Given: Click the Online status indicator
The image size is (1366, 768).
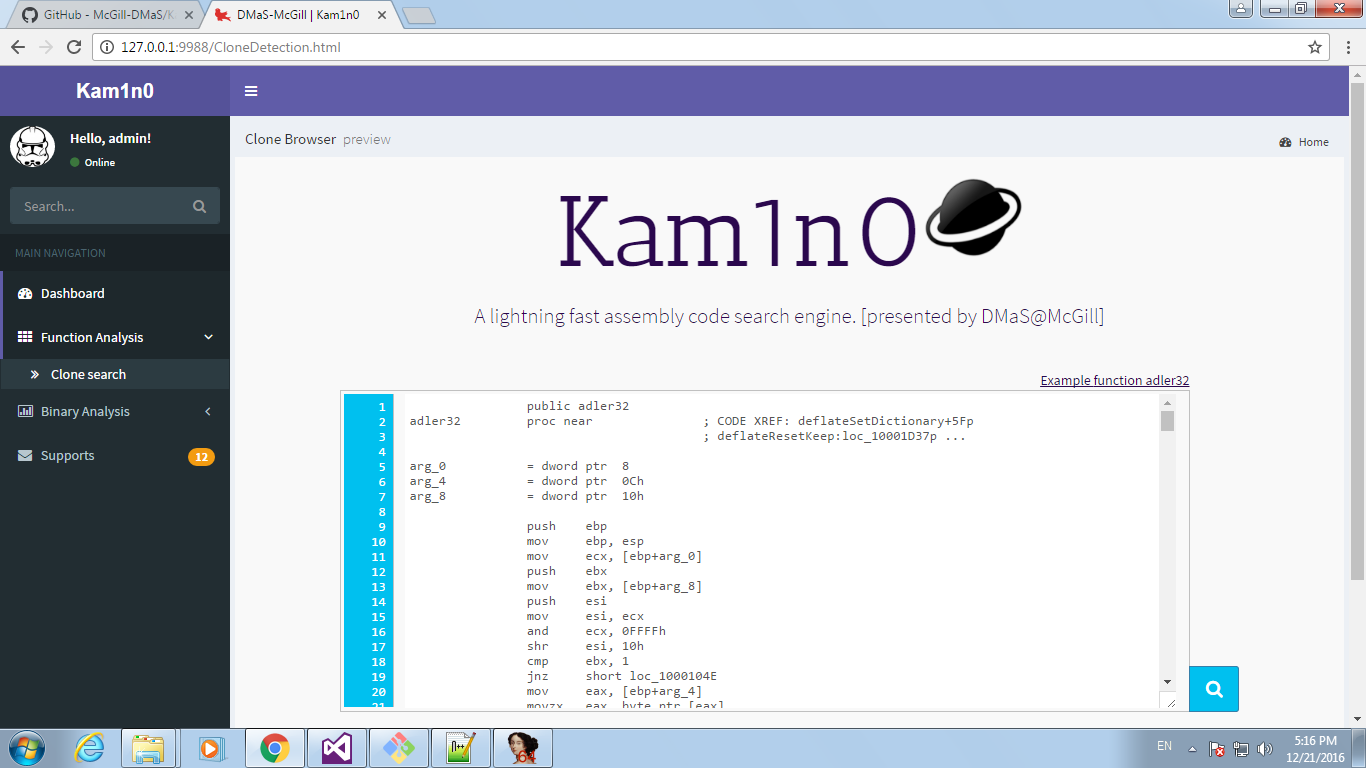Looking at the screenshot, I should (93, 162).
